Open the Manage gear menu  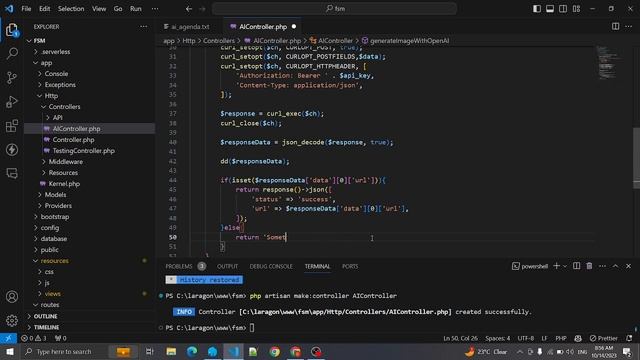(12, 320)
